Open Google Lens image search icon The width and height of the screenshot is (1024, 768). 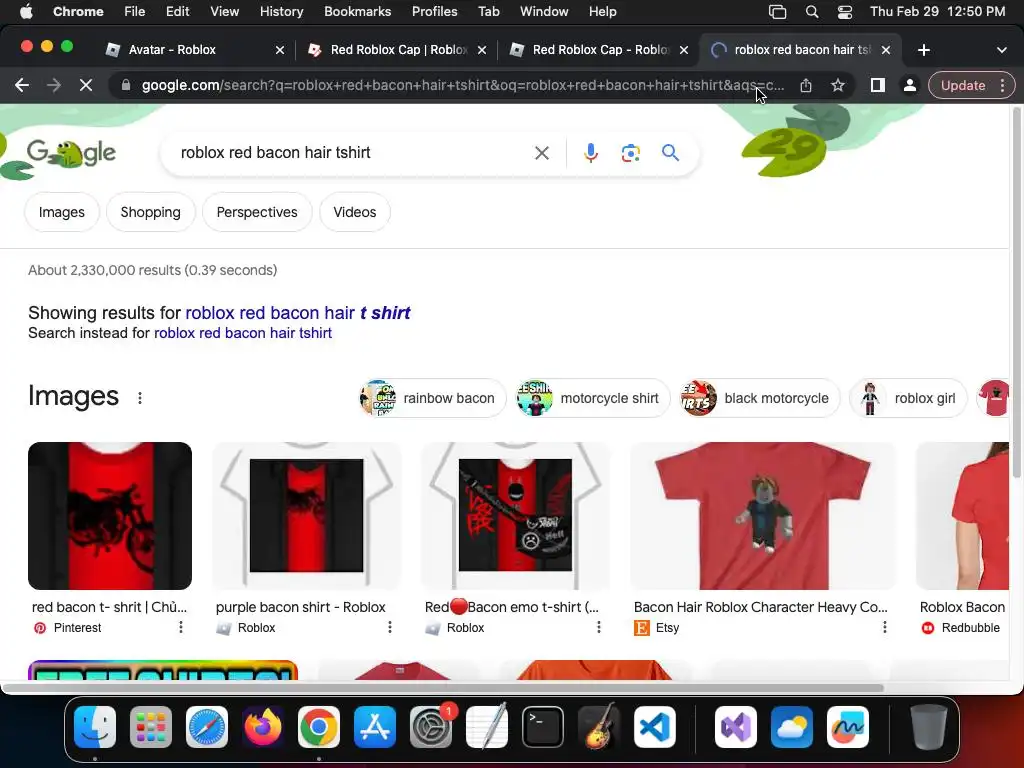tap(630, 153)
